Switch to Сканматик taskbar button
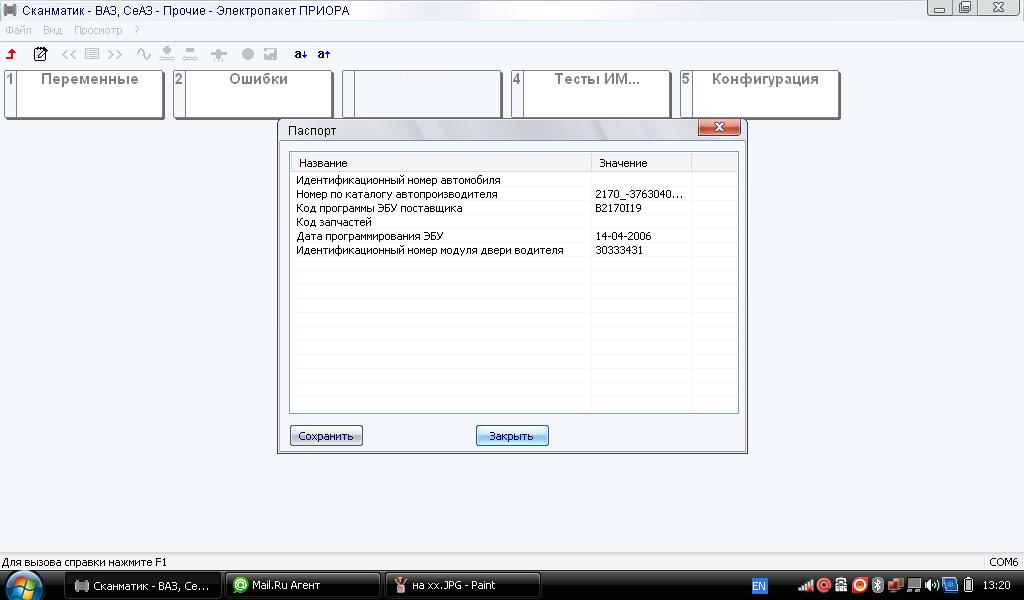Screen dimensions: 1024x600 [x=143, y=586]
